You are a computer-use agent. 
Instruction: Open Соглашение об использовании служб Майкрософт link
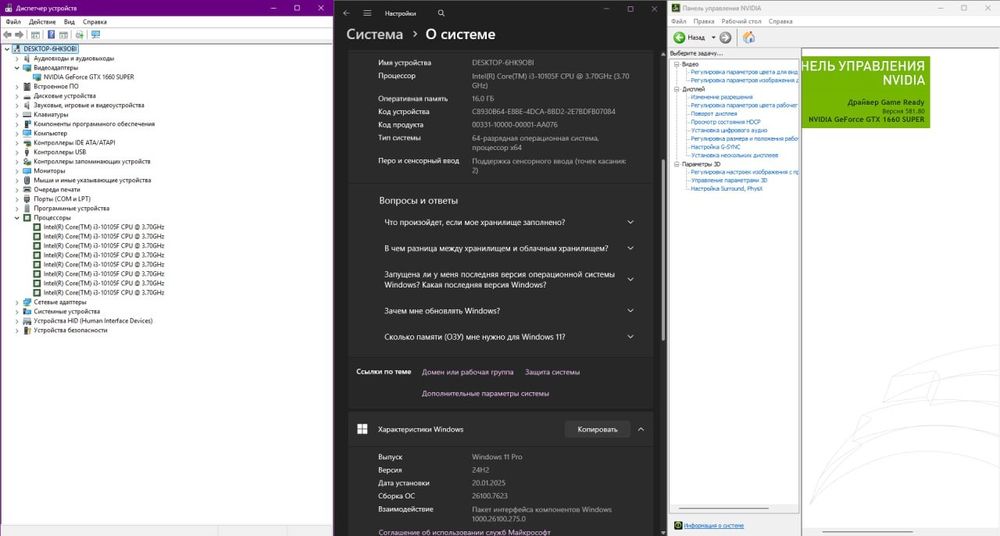pos(464,532)
